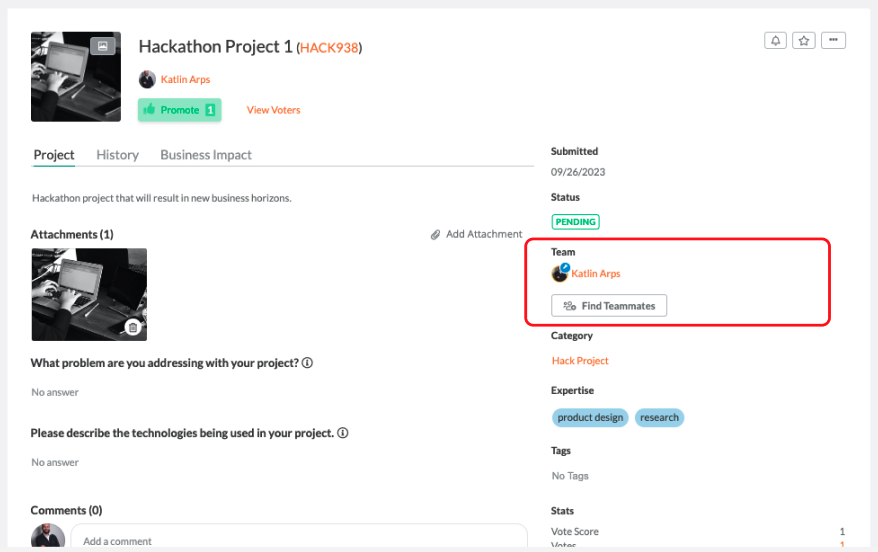Image resolution: width=878 pixels, height=552 pixels.
Task: Open the three-dots more options menu
Action: [x=833, y=40]
